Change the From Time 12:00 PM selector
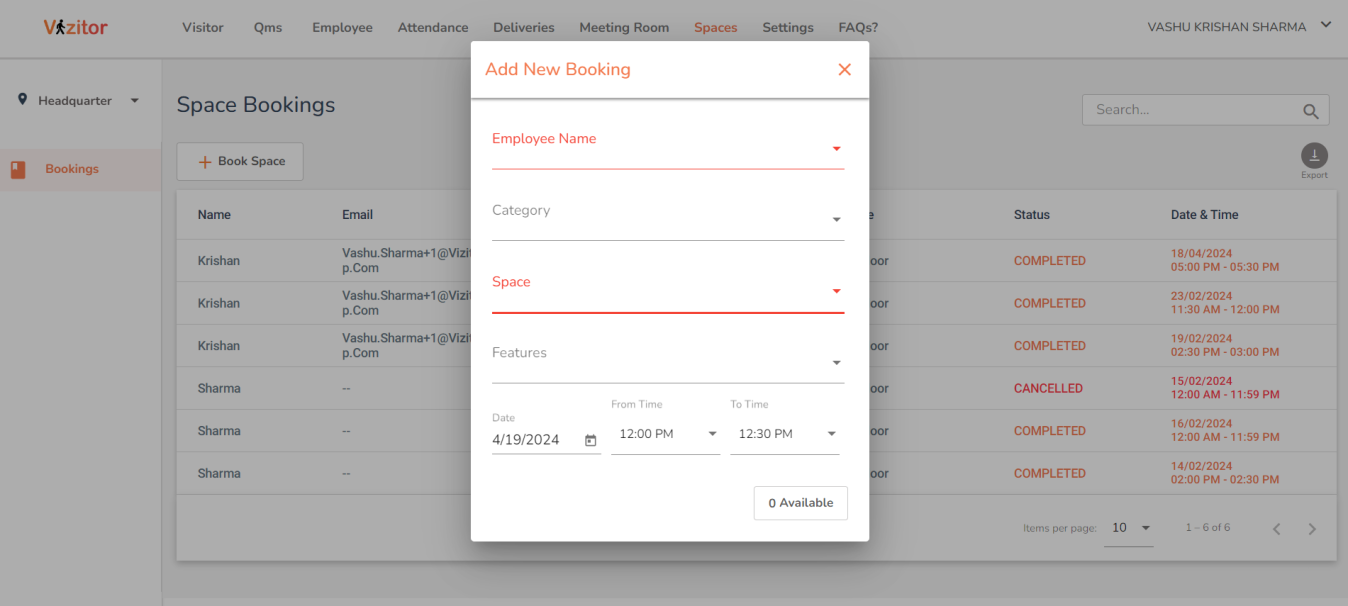1348x606 pixels. 665,434
